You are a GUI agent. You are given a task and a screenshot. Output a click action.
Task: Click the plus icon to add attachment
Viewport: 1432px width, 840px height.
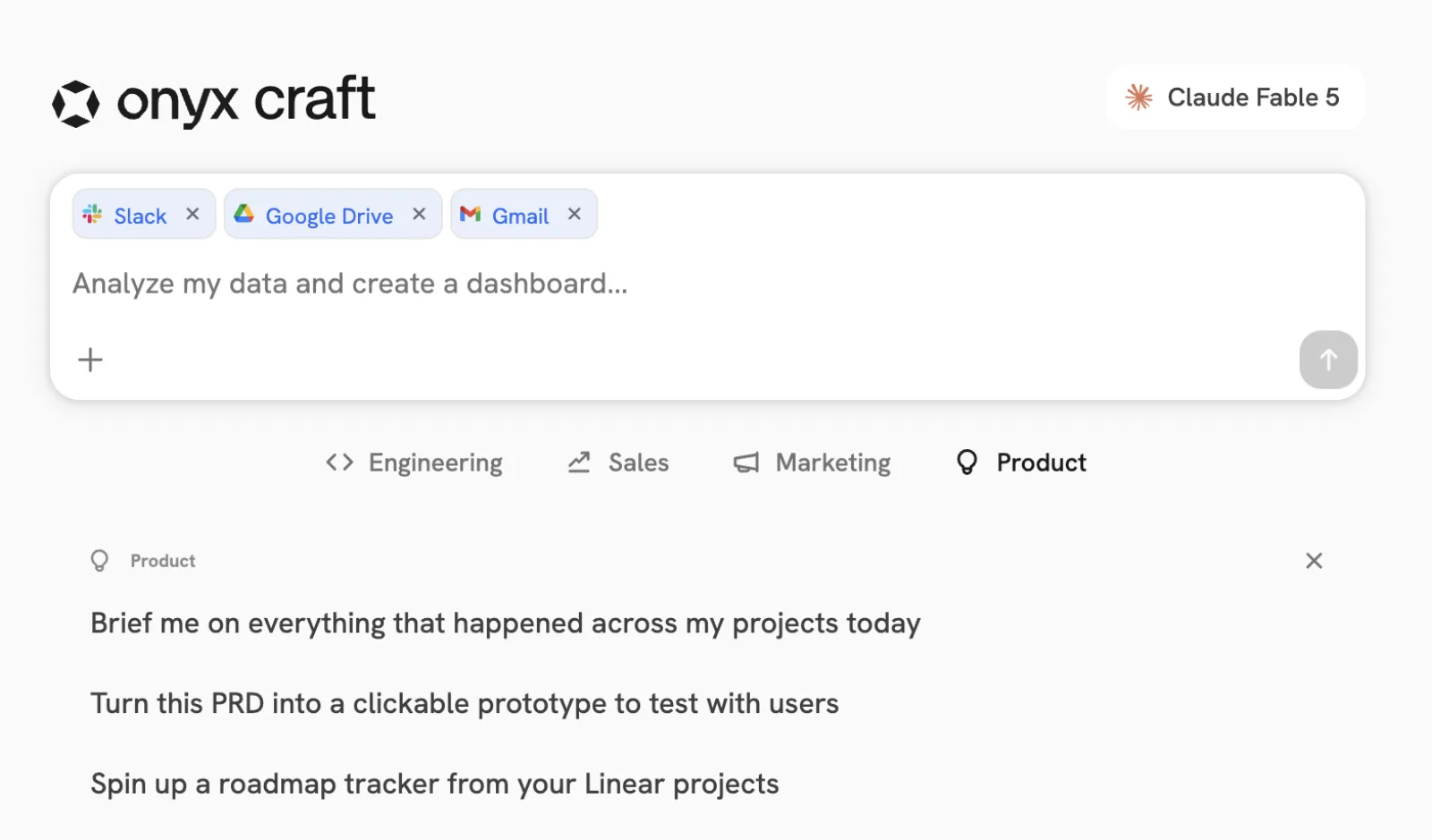point(90,360)
